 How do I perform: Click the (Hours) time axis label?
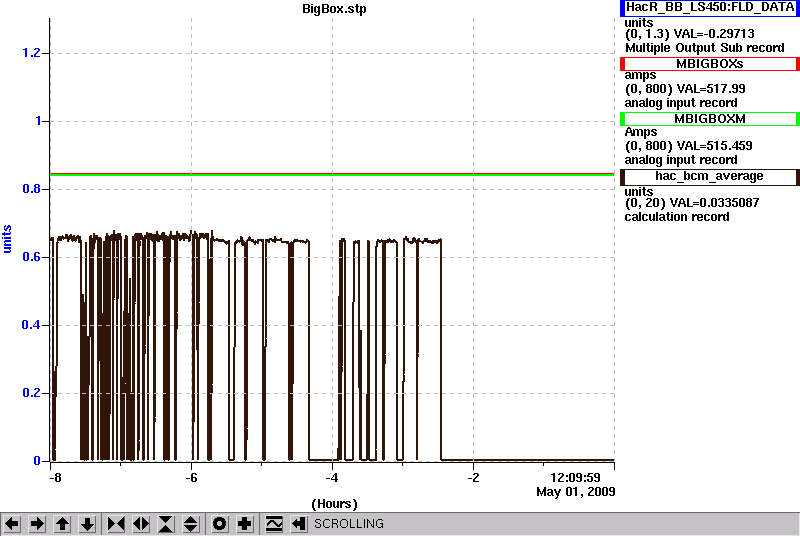[x=334, y=504]
